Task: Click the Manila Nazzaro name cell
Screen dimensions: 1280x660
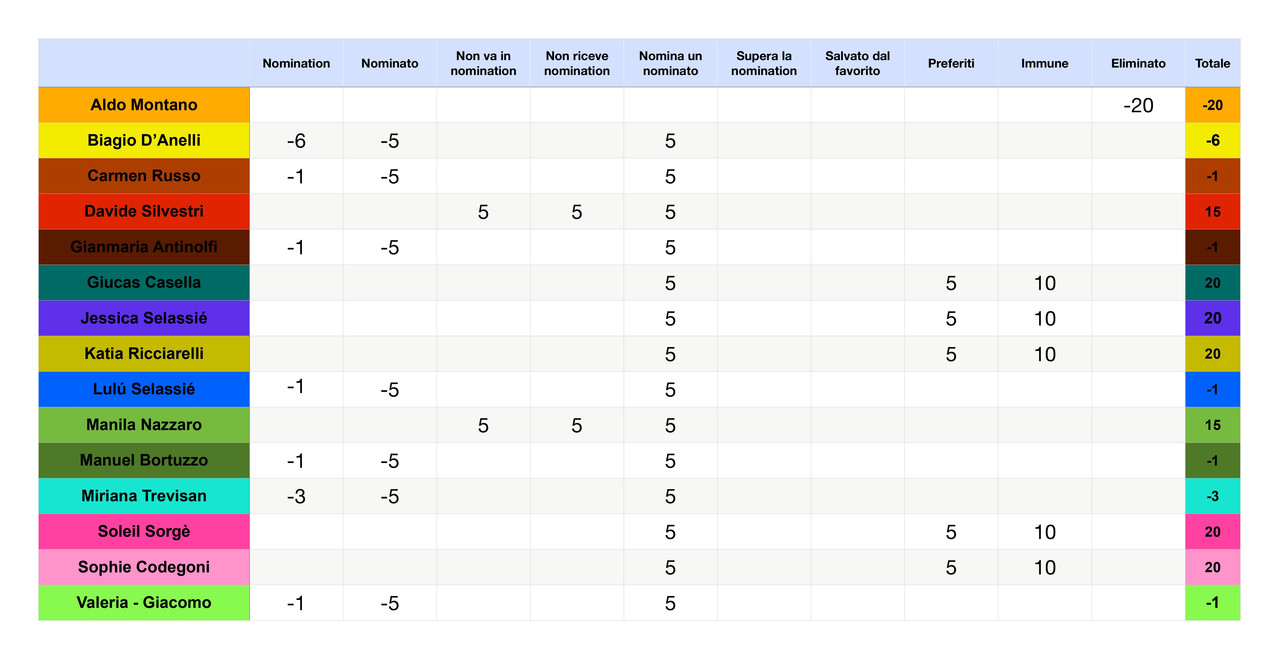Action: click(x=144, y=425)
